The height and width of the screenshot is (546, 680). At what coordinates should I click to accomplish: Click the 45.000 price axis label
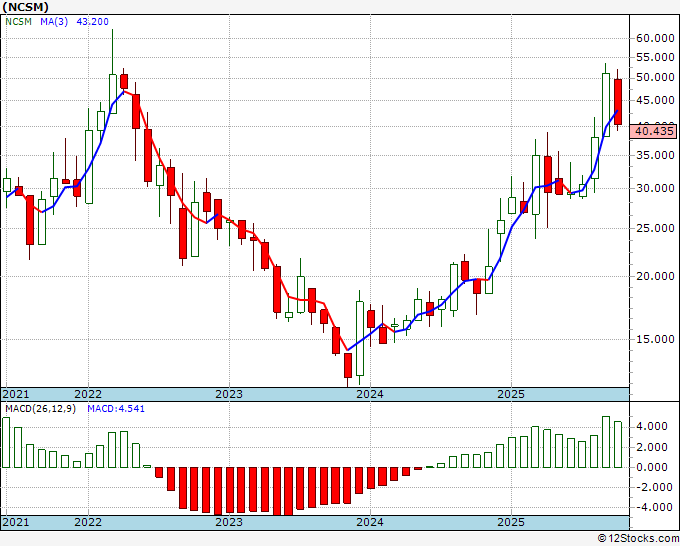click(655, 100)
